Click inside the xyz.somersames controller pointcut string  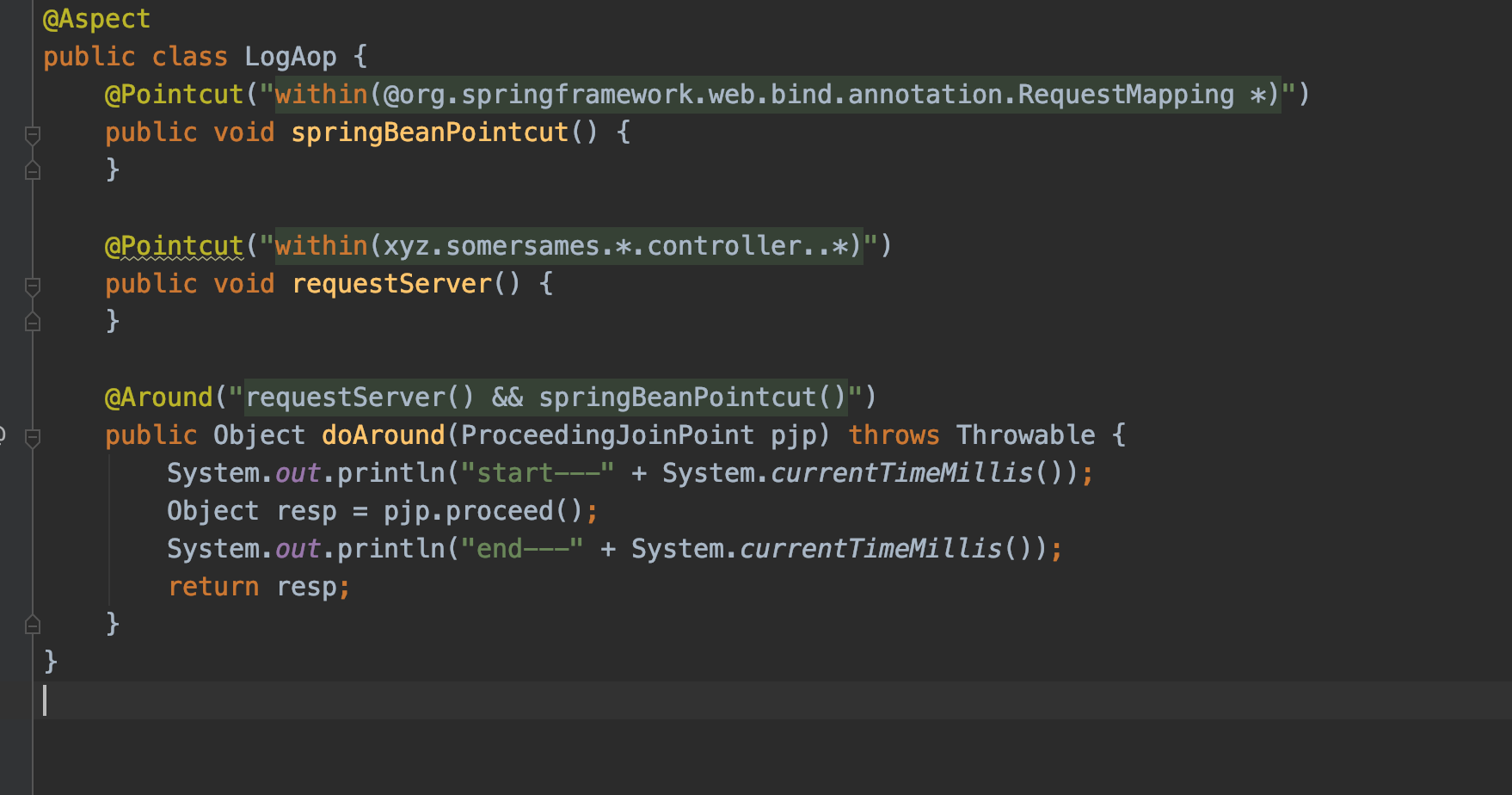point(568,246)
